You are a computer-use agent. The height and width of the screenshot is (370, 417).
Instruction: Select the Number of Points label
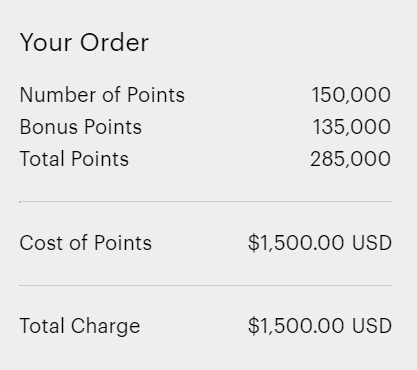coord(102,95)
